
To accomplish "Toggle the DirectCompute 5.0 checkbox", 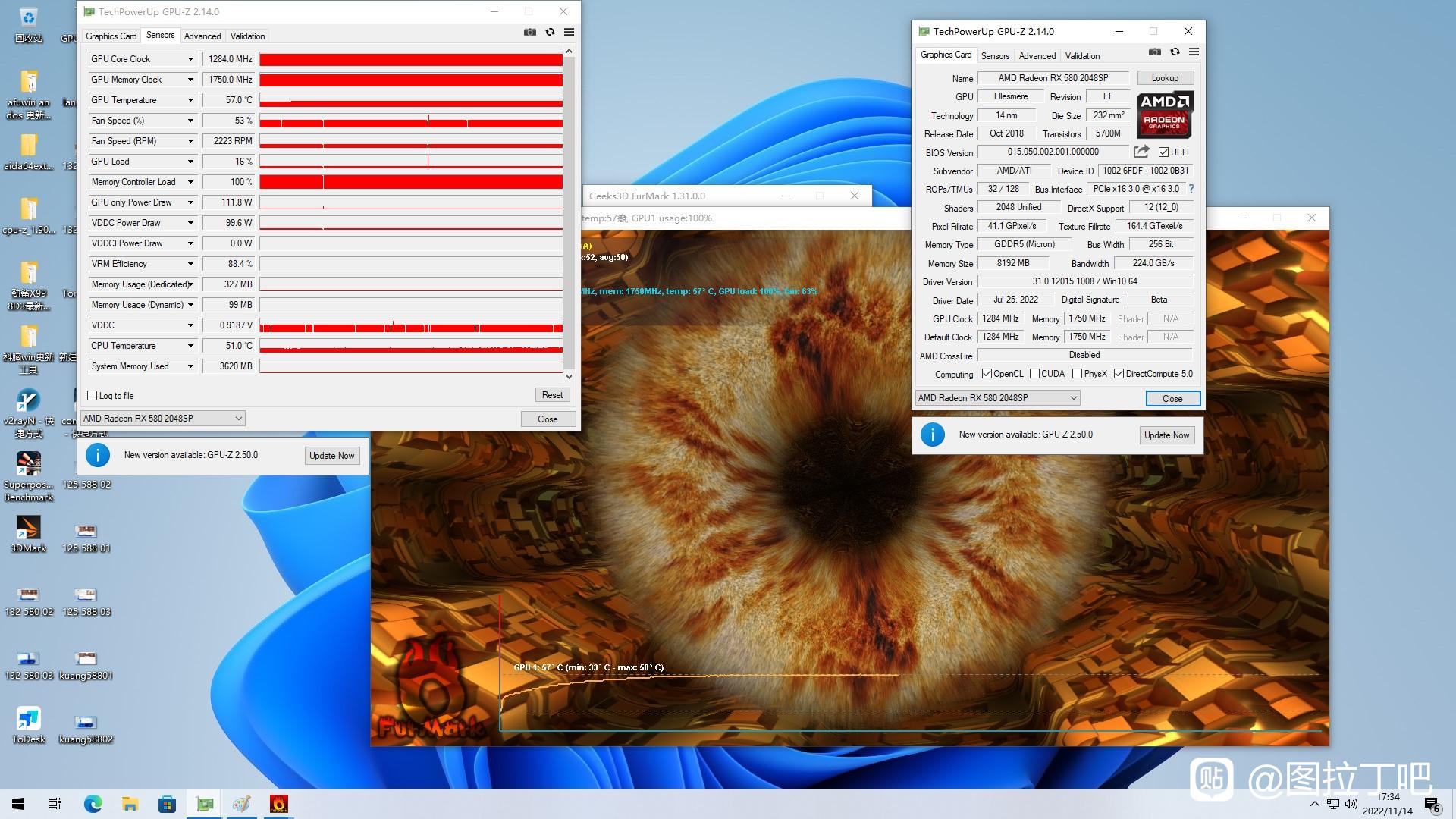I will pyautogui.click(x=1119, y=374).
